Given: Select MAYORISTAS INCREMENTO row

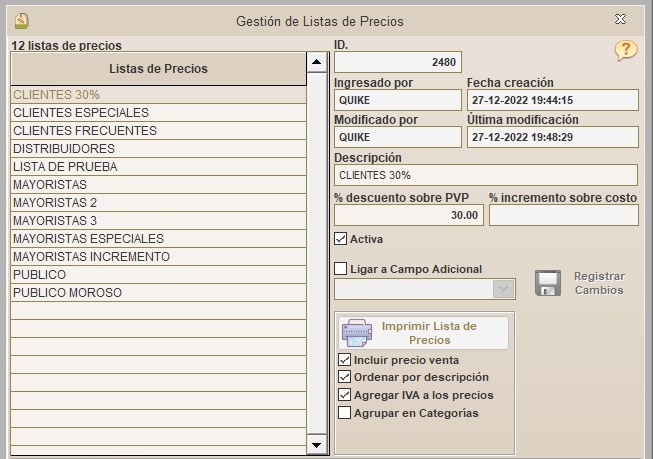Looking at the screenshot, I should coord(158,257).
